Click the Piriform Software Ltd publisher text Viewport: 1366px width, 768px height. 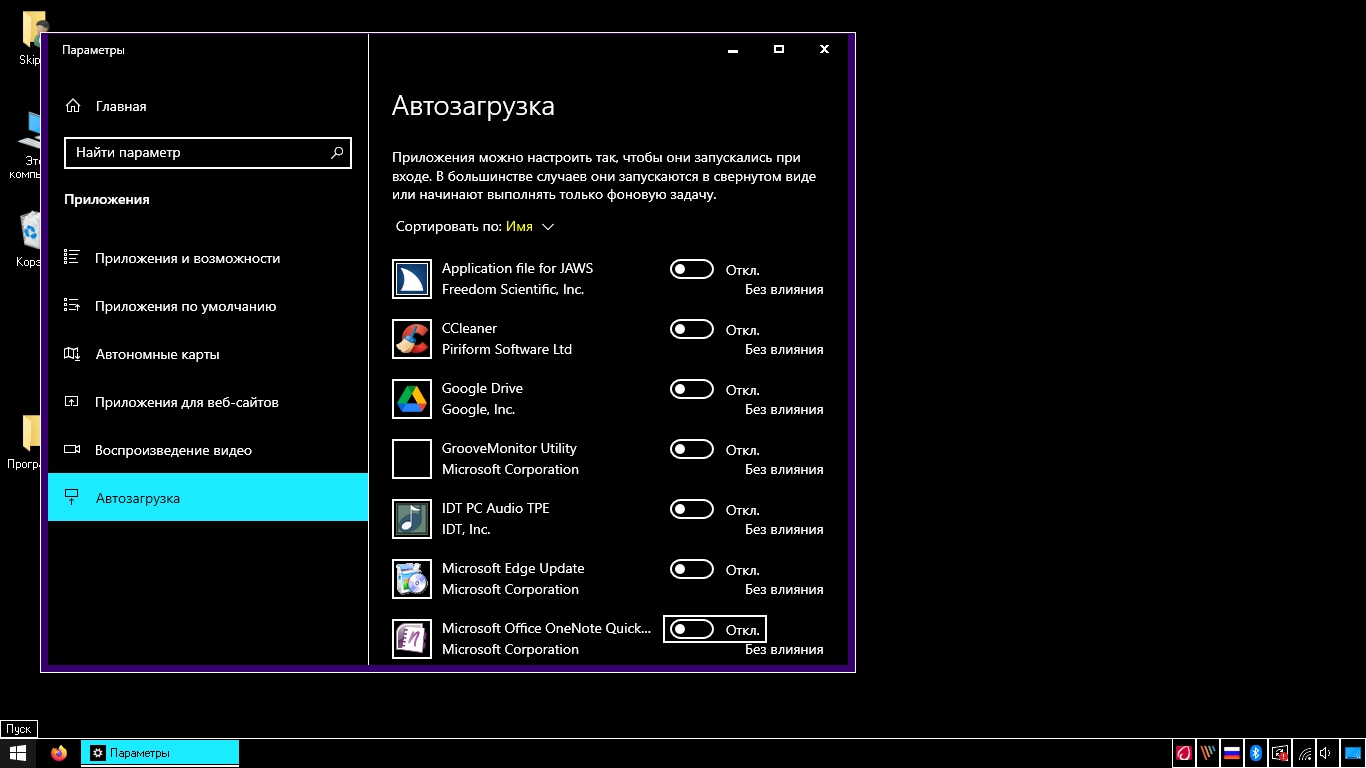click(x=507, y=349)
